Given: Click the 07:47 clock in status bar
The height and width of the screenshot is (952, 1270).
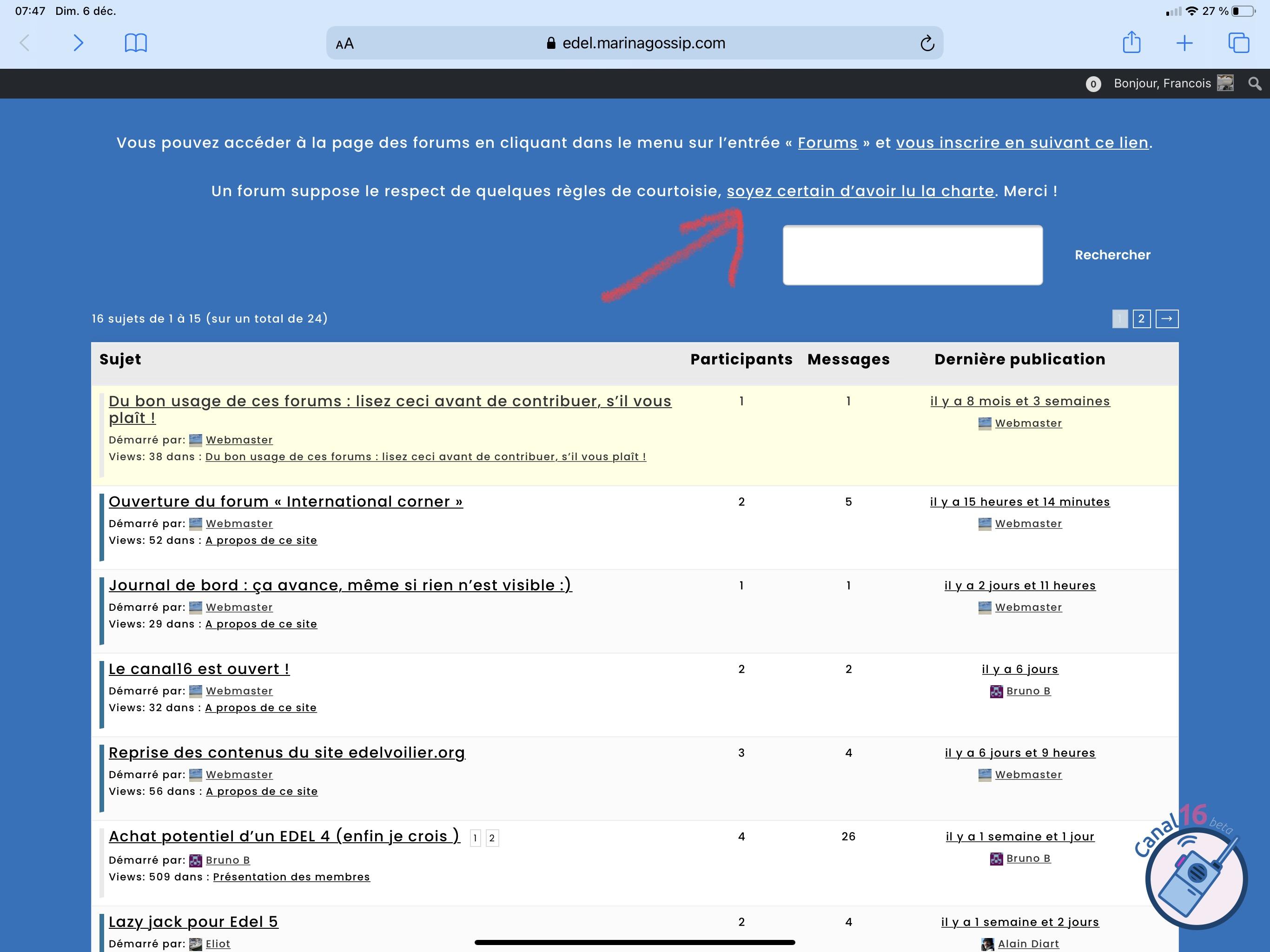Looking at the screenshot, I should click(x=30, y=11).
